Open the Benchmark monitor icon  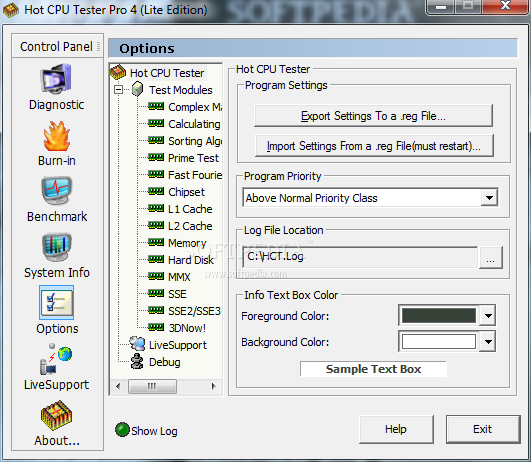(57, 191)
